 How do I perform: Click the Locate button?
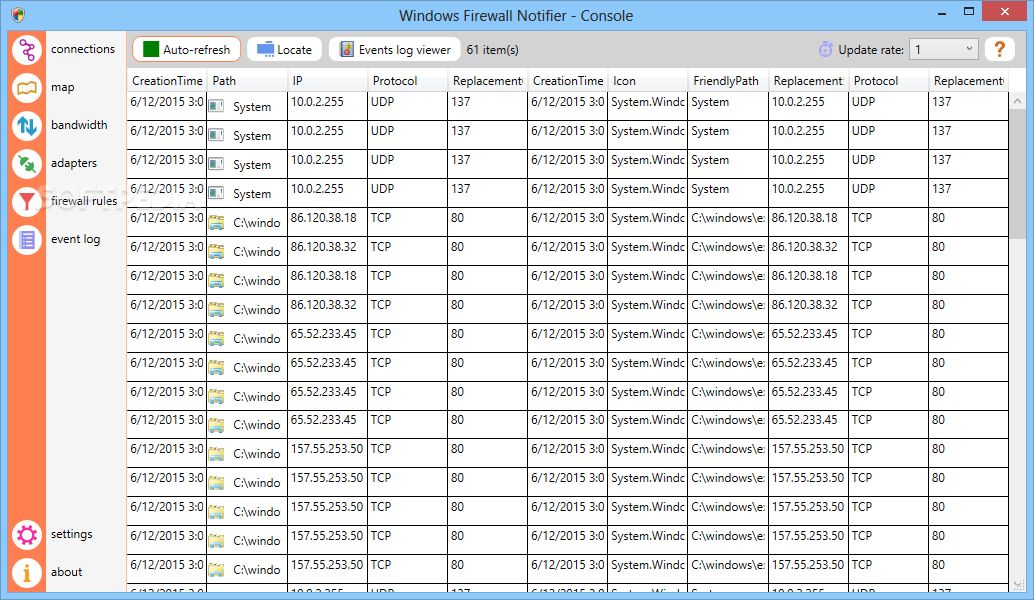[x=285, y=49]
